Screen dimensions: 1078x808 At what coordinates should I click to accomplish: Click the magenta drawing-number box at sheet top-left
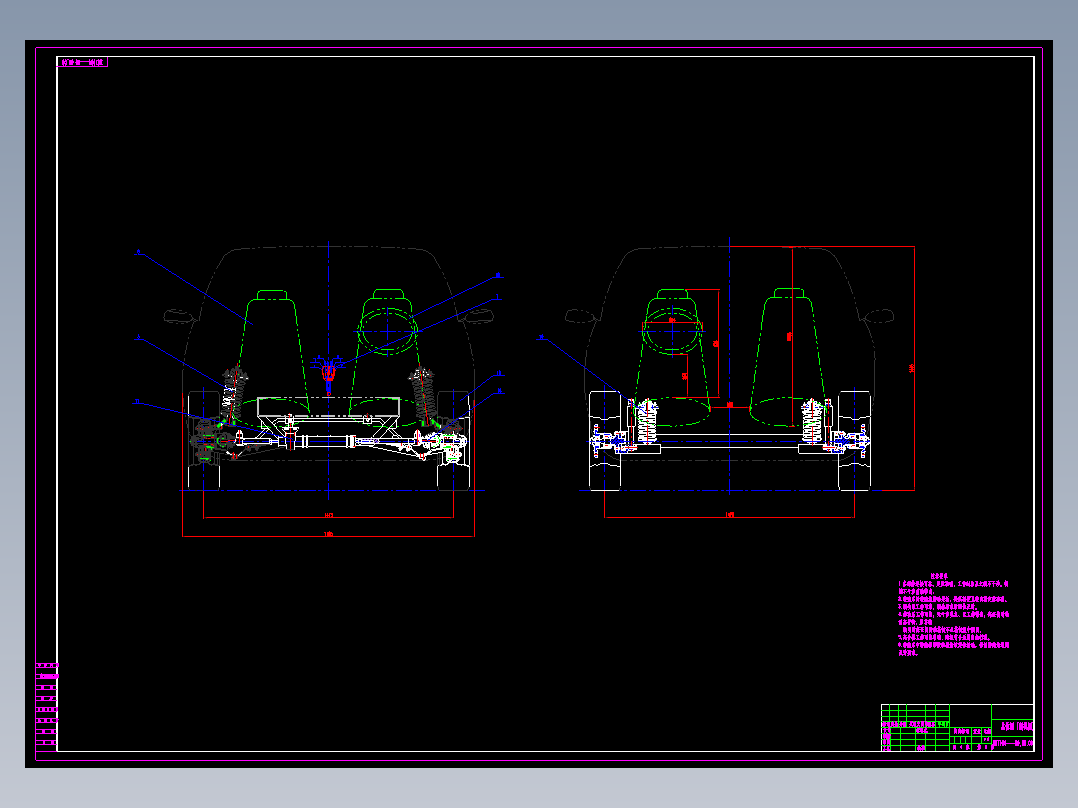[82, 62]
